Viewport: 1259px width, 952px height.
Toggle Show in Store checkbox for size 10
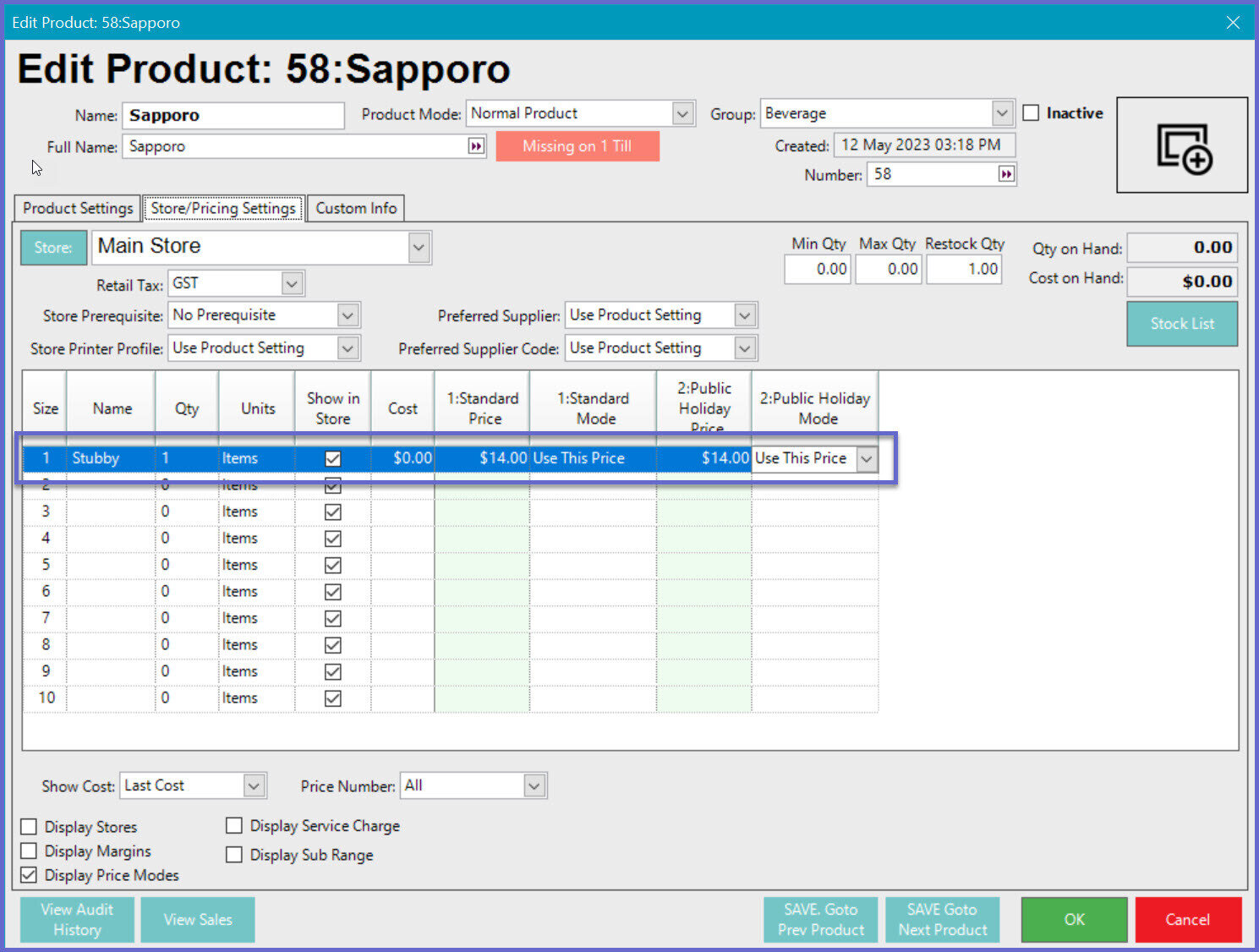[333, 698]
